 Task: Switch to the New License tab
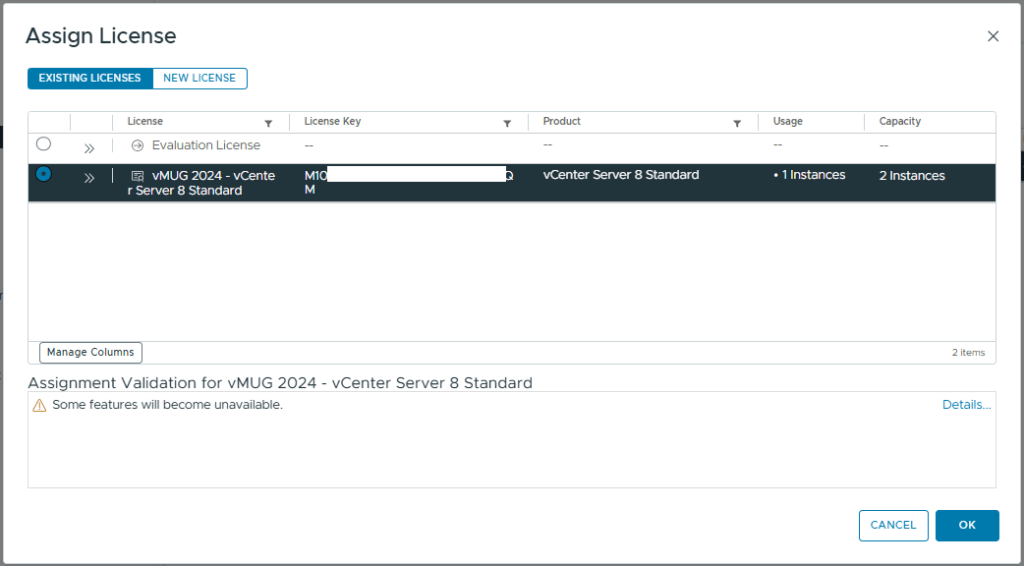(199, 78)
